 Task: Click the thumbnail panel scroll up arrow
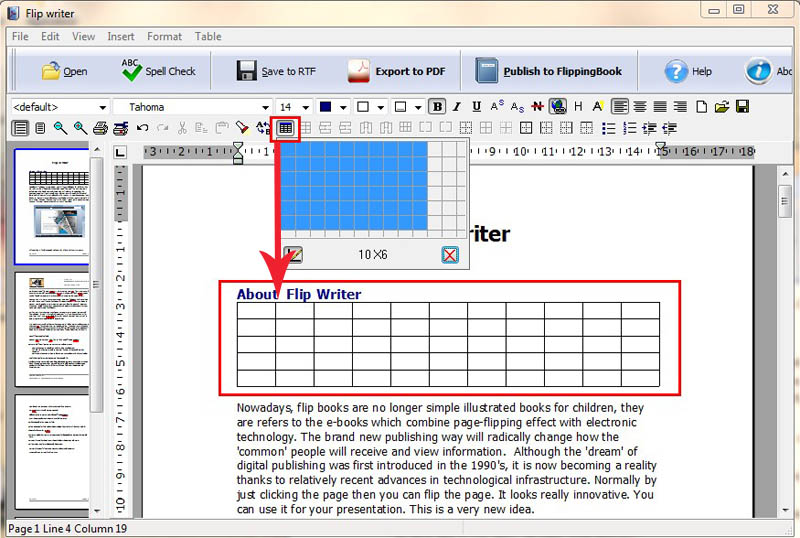(x=96, y=150)
